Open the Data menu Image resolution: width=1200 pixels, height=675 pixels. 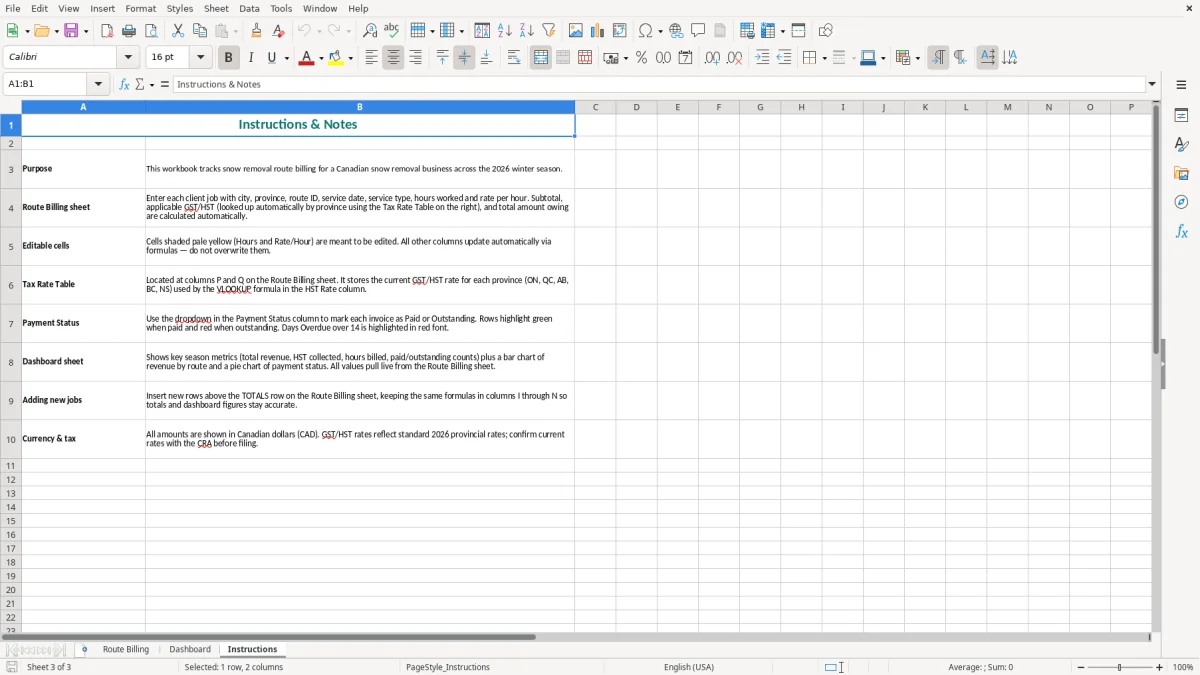pos(249,8)
